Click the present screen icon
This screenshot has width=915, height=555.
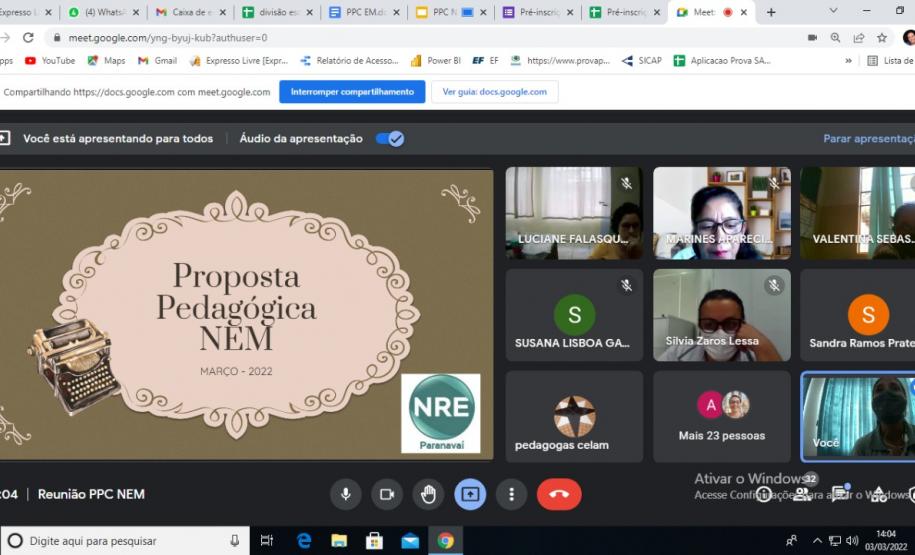[470, 494]
